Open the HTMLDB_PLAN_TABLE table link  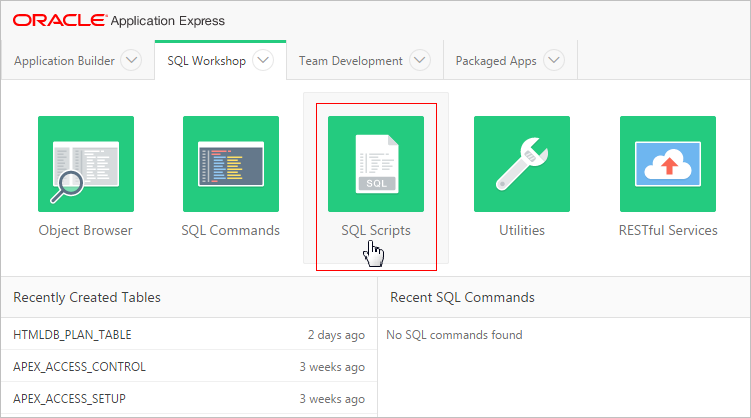(72, 335)
